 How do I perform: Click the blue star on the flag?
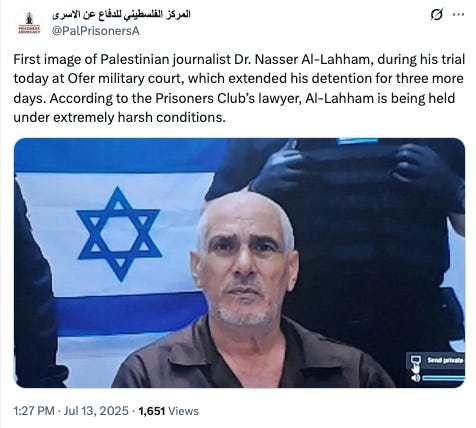[x=118, y=234]
